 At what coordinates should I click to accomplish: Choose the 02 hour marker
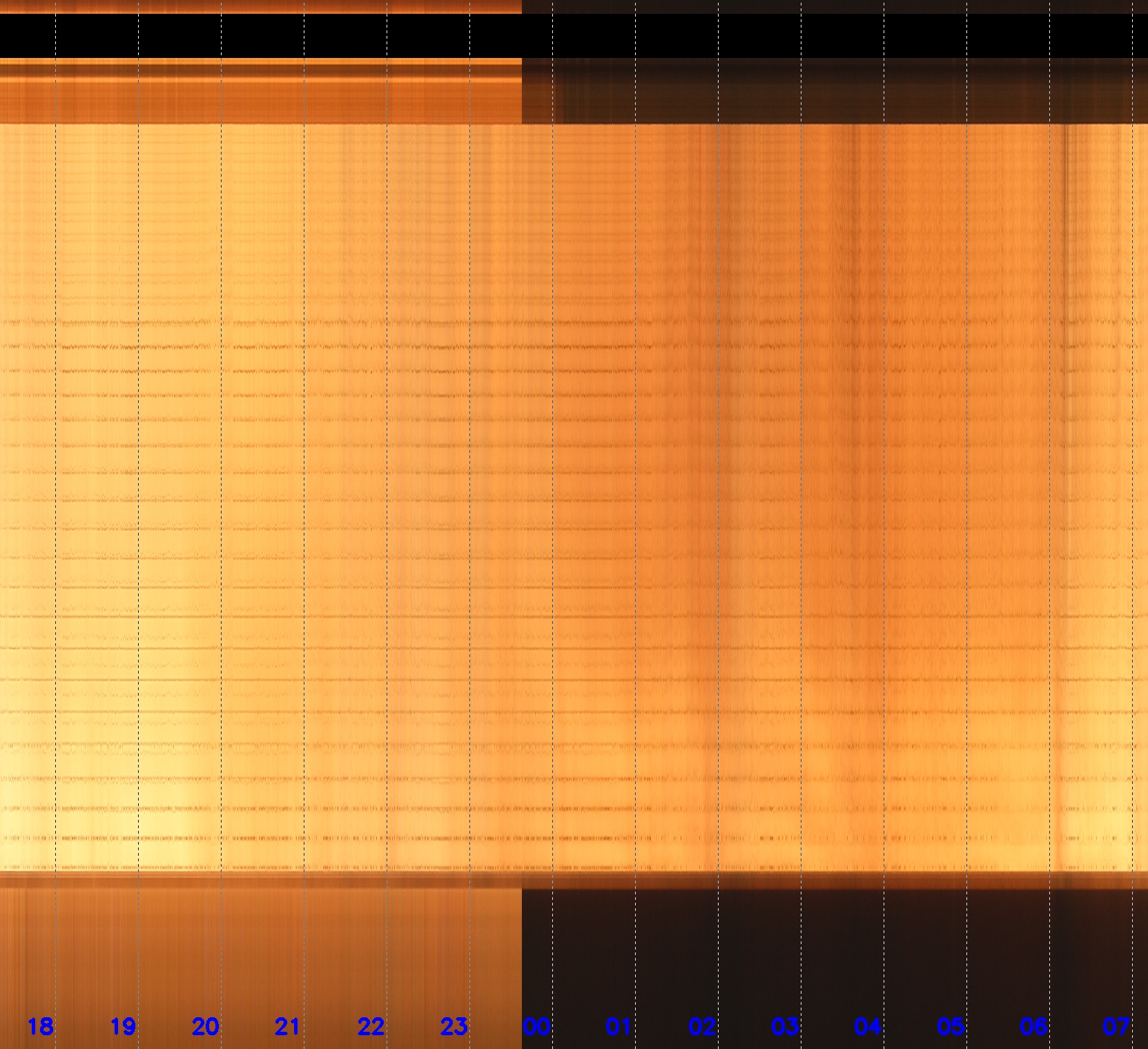pyautogui.click(x=702, y=1027)
